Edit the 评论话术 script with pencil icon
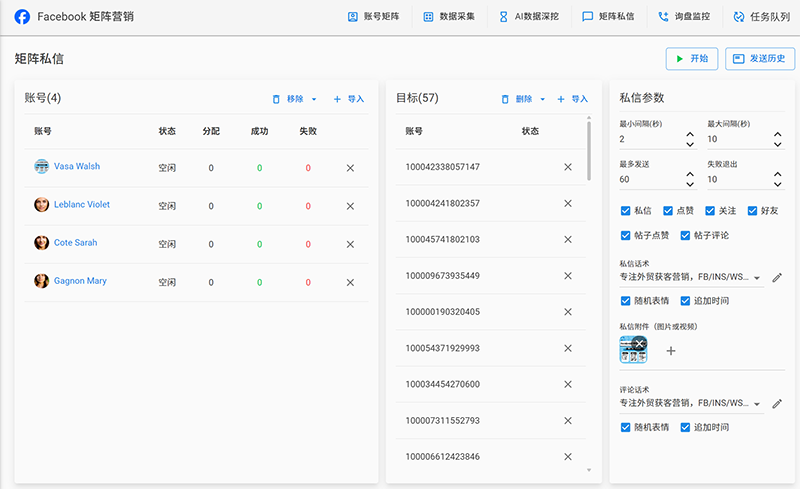 click(777, 403)
